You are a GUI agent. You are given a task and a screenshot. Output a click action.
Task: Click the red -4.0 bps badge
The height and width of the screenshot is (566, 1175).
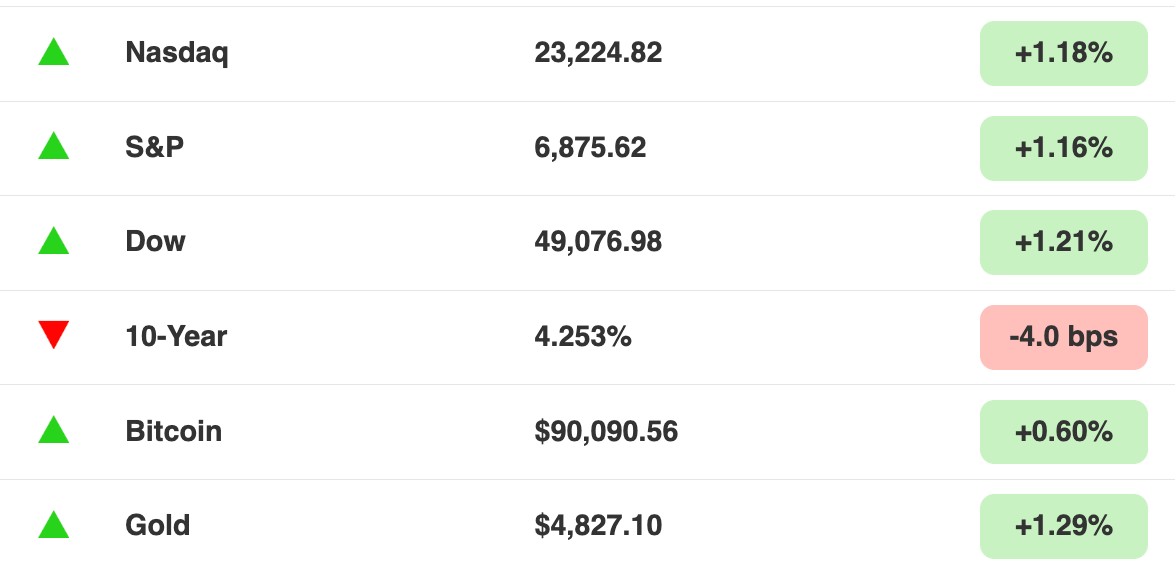(1063, 337)
